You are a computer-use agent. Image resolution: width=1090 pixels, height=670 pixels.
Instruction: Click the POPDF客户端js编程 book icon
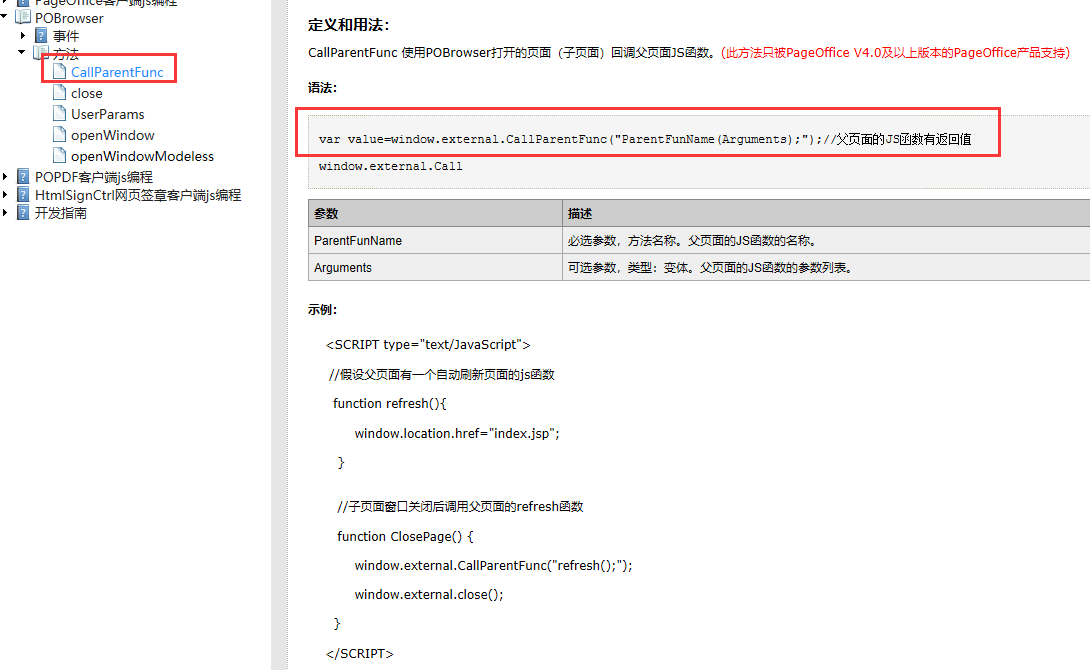[x=23, y=177]
